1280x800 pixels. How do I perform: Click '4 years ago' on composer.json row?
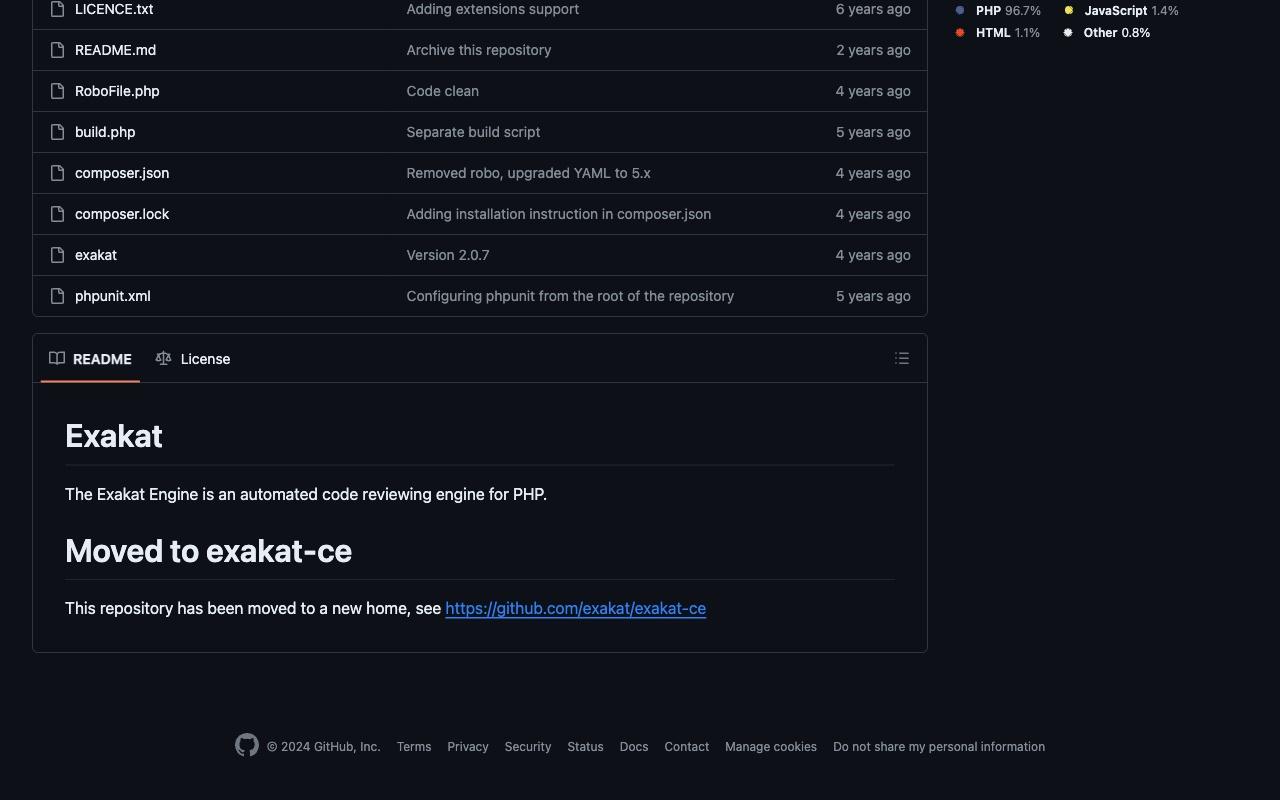[873, 173]
